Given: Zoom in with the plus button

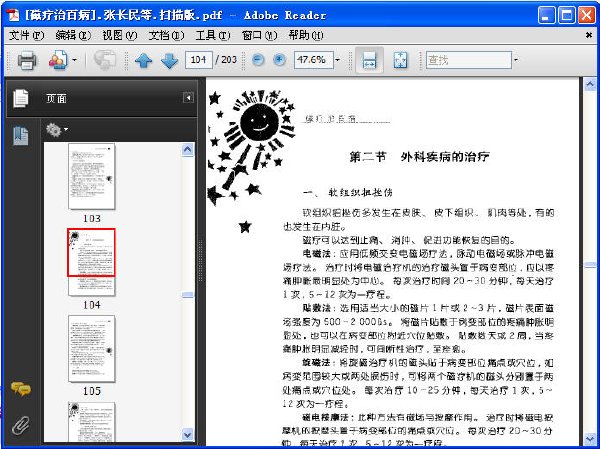Looking at the screenshot, I should [279, 60].
